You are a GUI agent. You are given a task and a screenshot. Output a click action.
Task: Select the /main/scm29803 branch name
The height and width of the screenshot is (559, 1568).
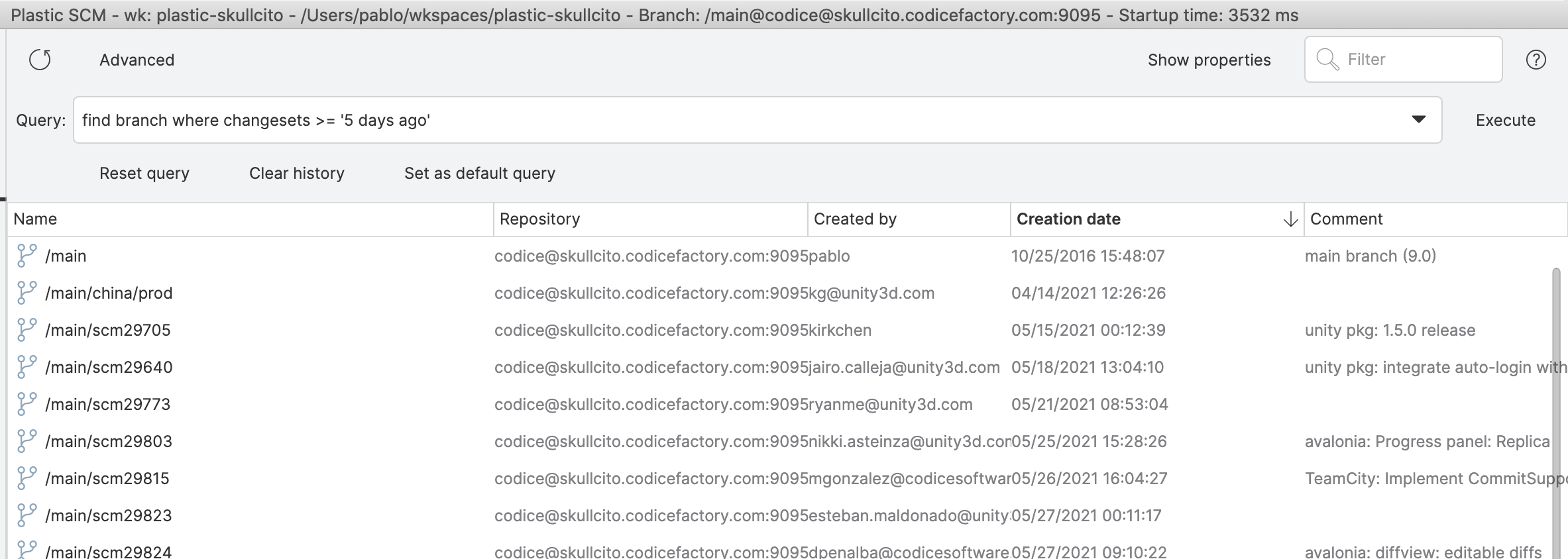pyautogui.click(x=109, y=442)
